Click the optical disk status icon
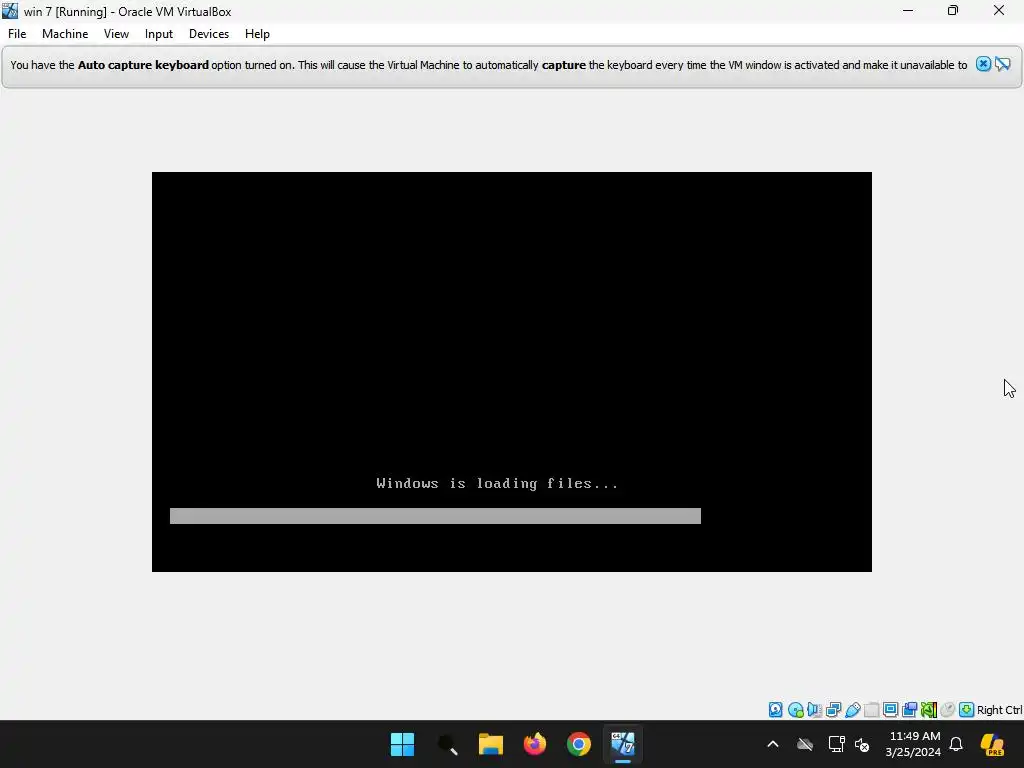Screen dimensions: 1024x768 [x=795, y=710]
